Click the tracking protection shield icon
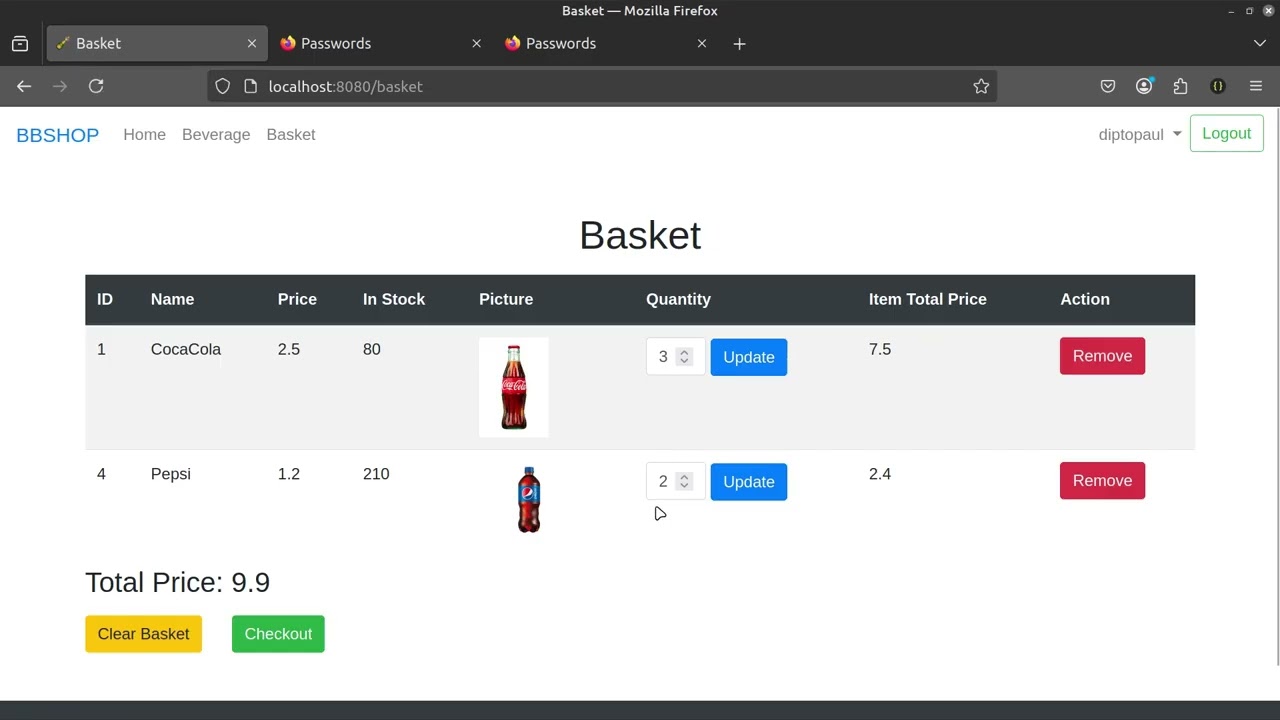 point(223,87)
